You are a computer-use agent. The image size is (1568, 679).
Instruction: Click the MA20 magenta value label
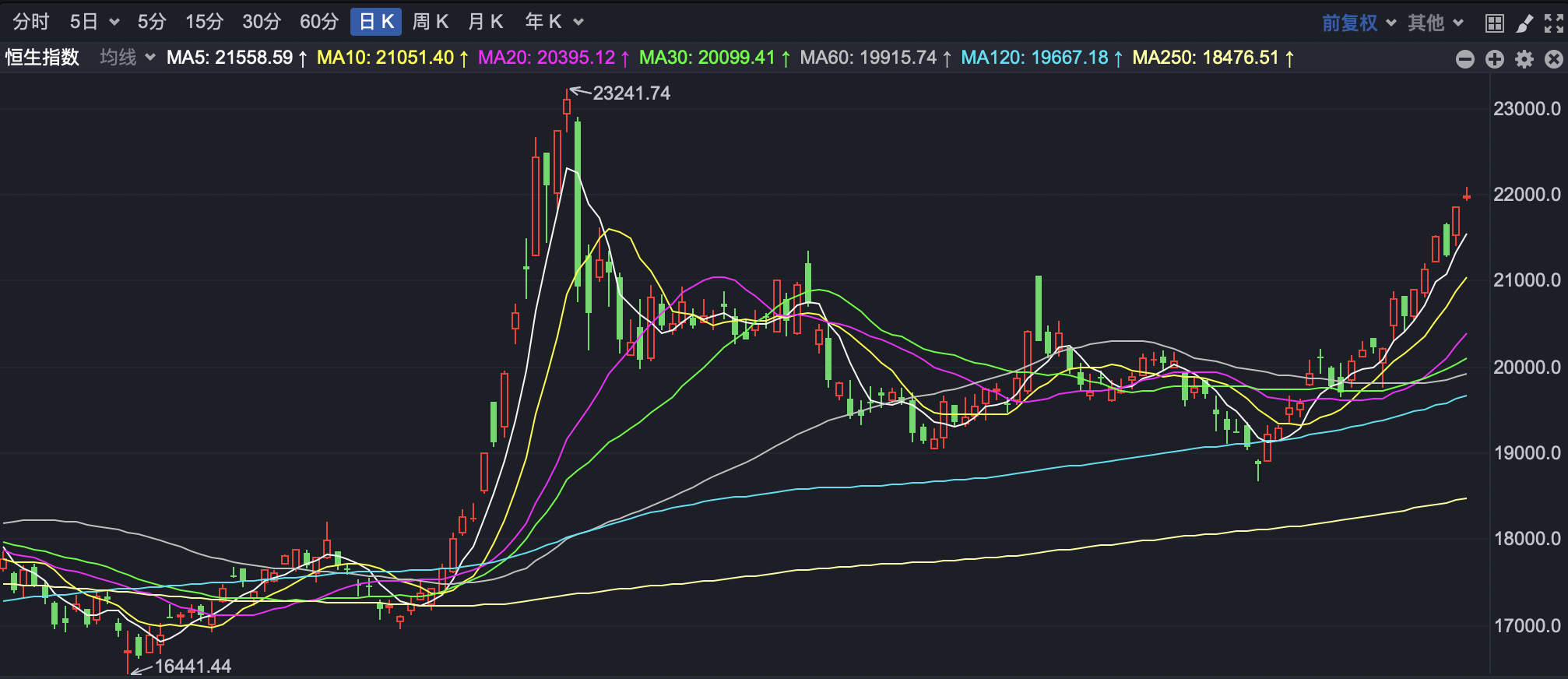click(547, 58)
